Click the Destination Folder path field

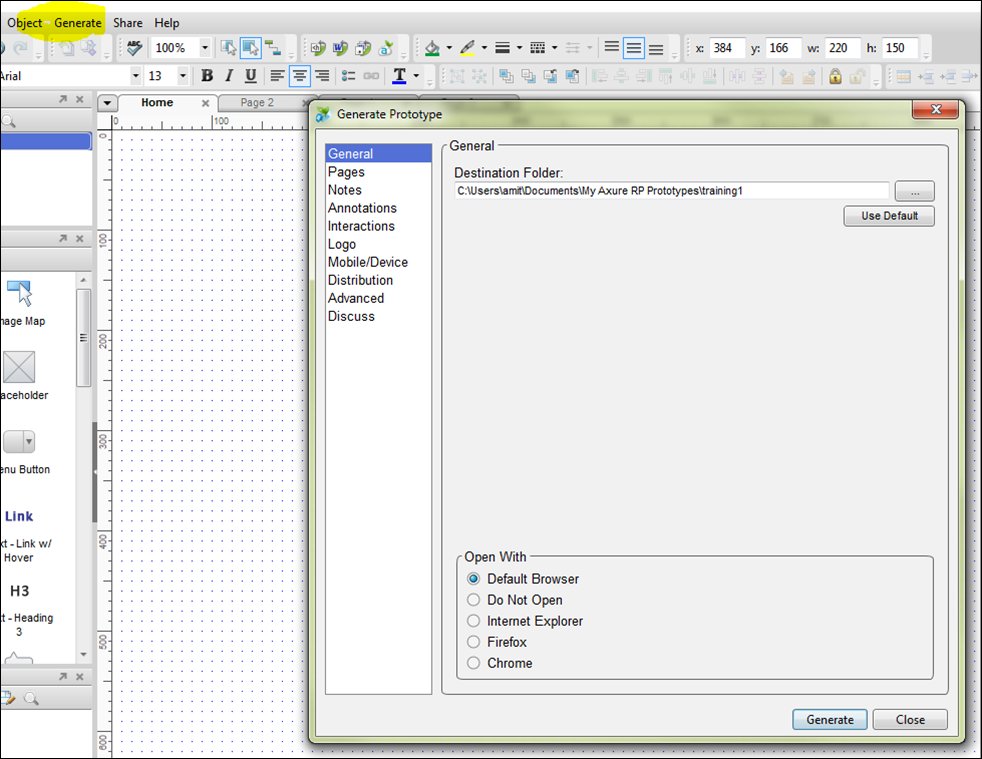(671, 191)
